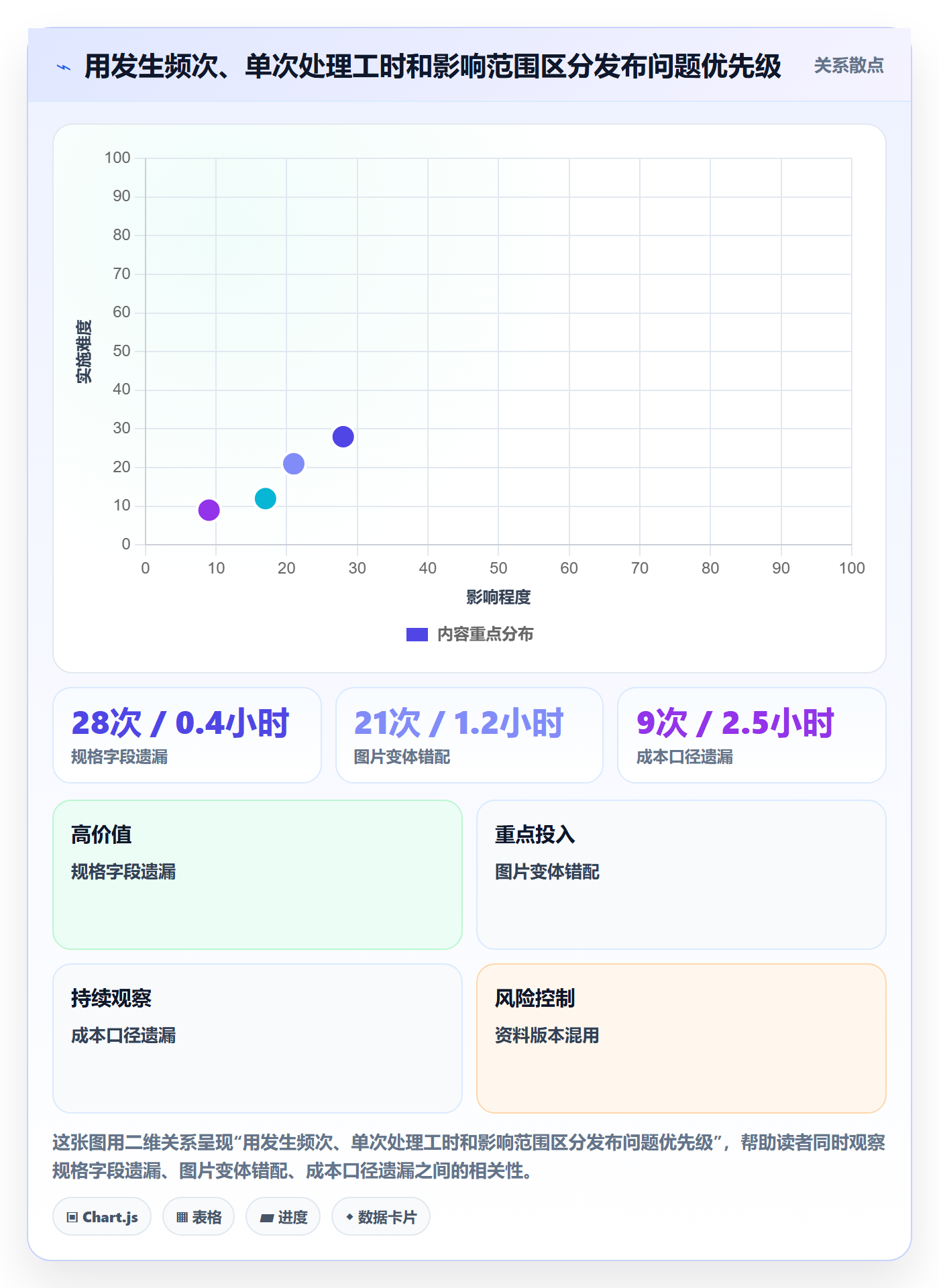Image resolution: width=939 pixels, height=1288 pixels.
Task: Open the 21次 / 1.2小时 stat card
Action: click(x=469, y=735)
